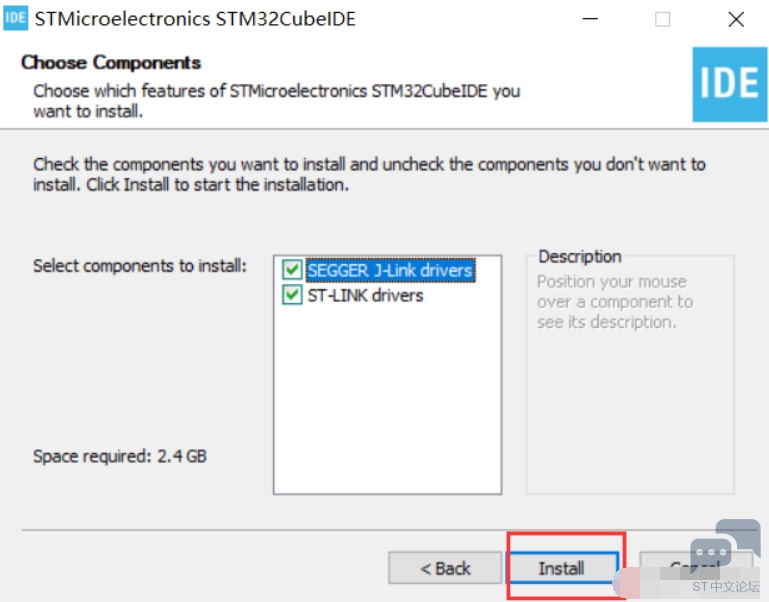This screenshot has width=769, height=602.
Task: Click the Space required: 2.4 GB text
Action: point(120,456)
